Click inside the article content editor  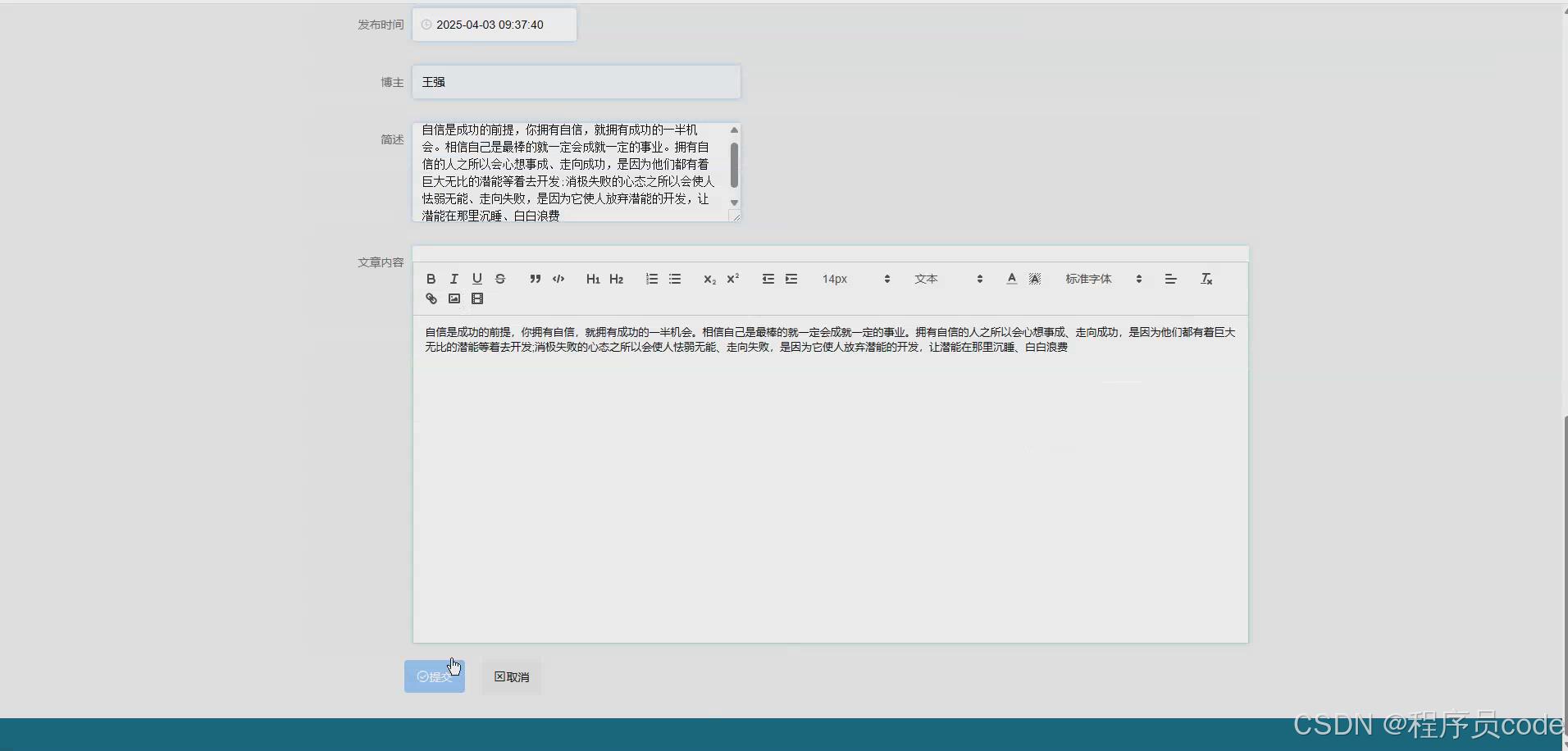pyautogui.click(x=831, y=479)
